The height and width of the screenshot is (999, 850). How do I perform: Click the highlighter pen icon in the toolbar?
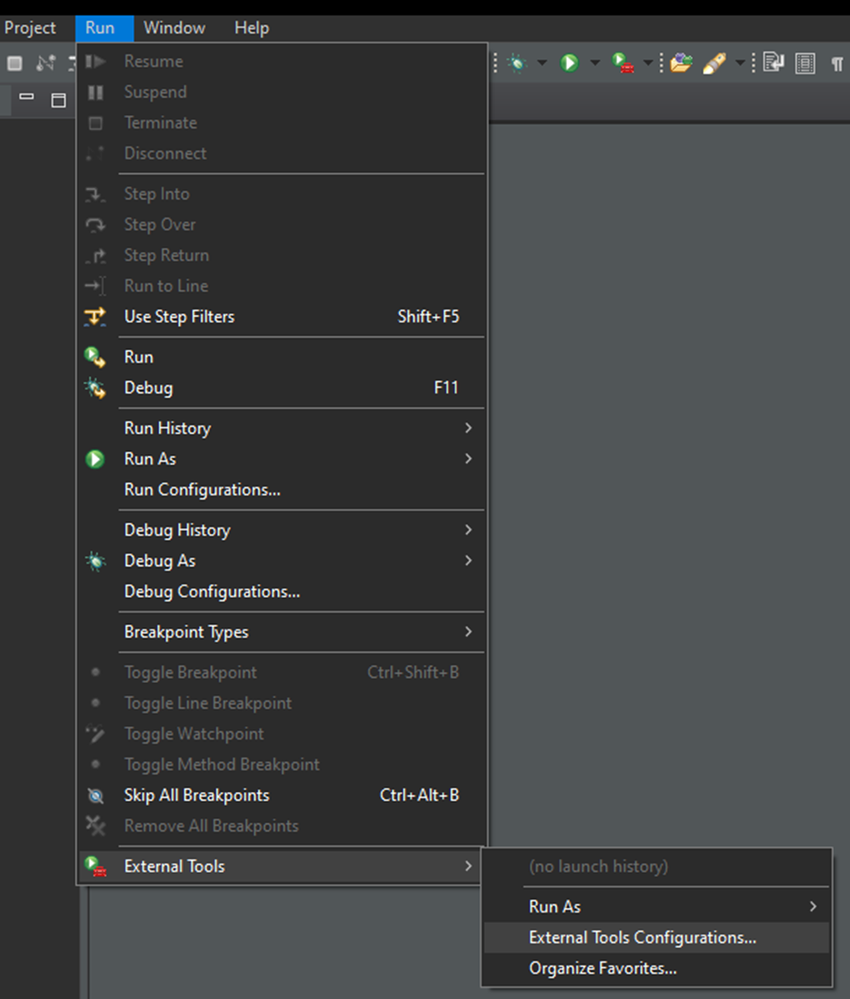pyautogui.click(x=713, y=63)
